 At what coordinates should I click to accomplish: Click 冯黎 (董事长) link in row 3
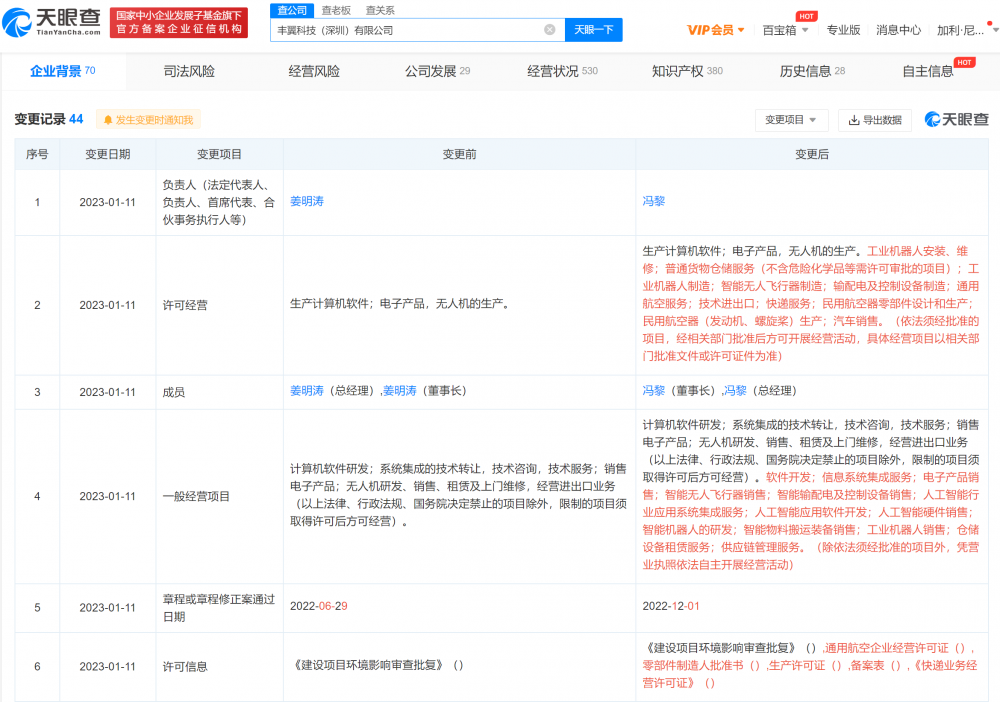654,391
